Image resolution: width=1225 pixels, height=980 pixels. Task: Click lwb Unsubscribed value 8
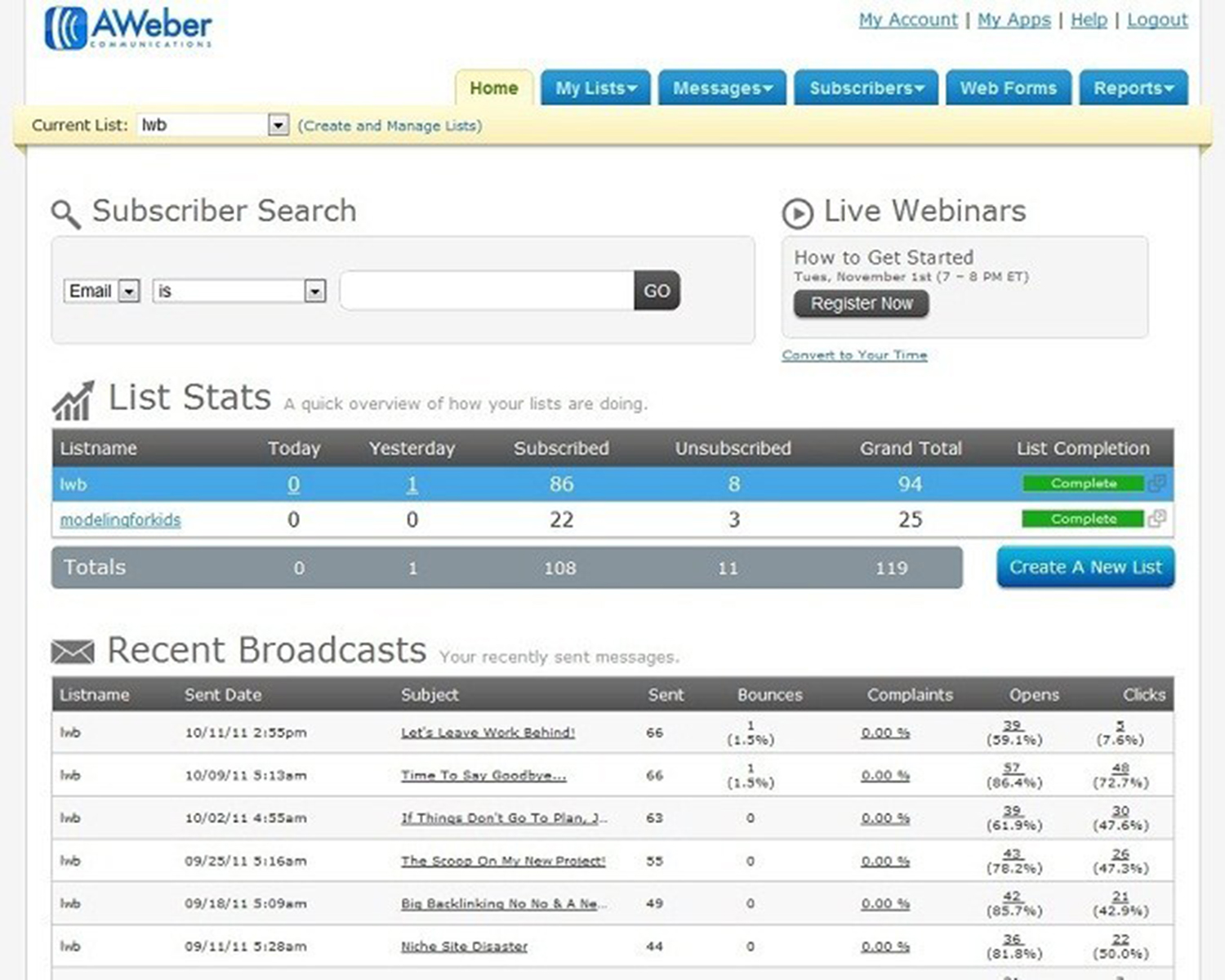pos(733,484)
